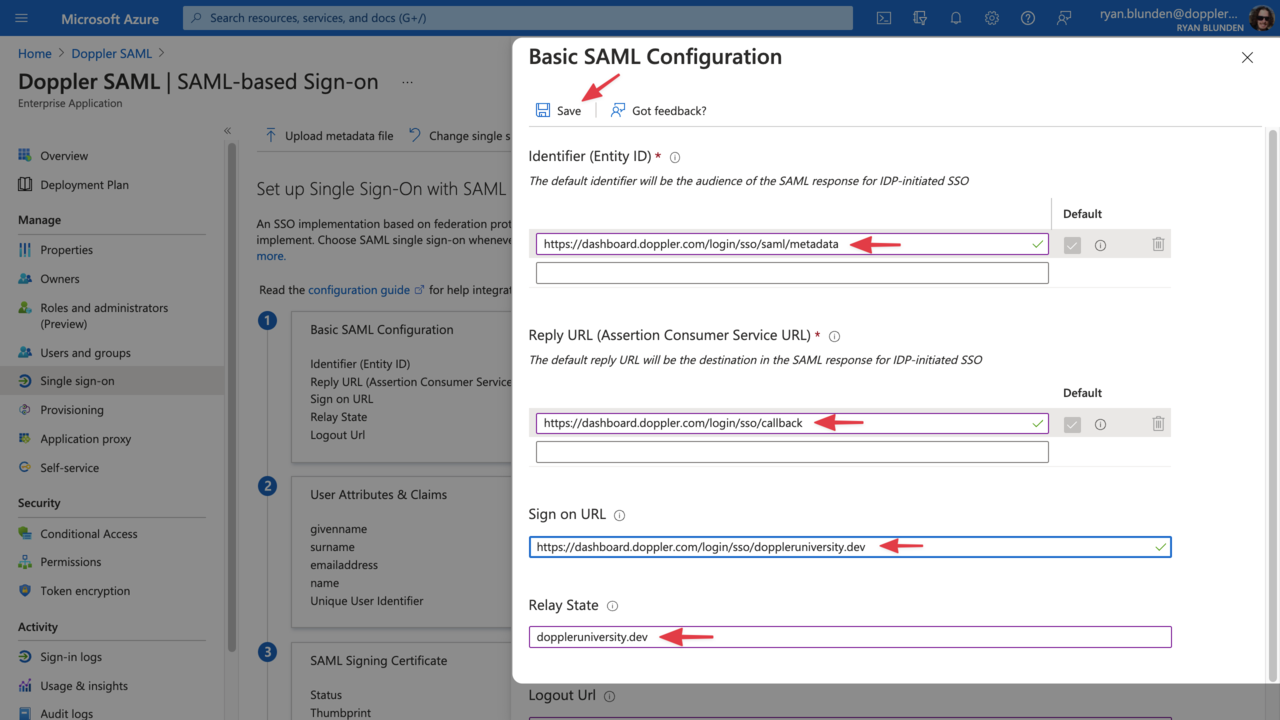Select Single sign-on in the sidebar

pos(112,381)
